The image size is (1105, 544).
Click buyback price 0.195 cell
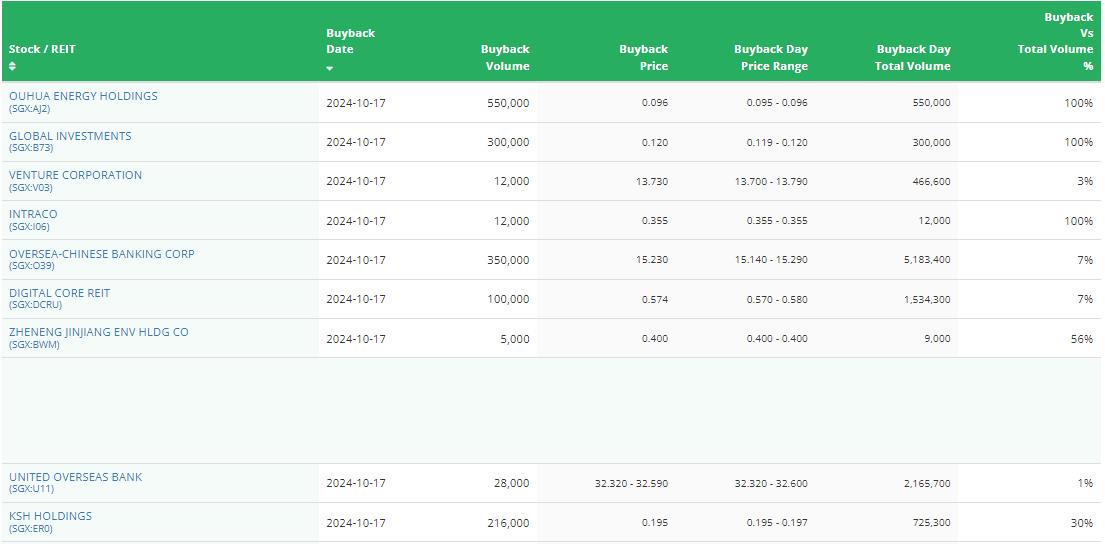(x=655, y=523)
